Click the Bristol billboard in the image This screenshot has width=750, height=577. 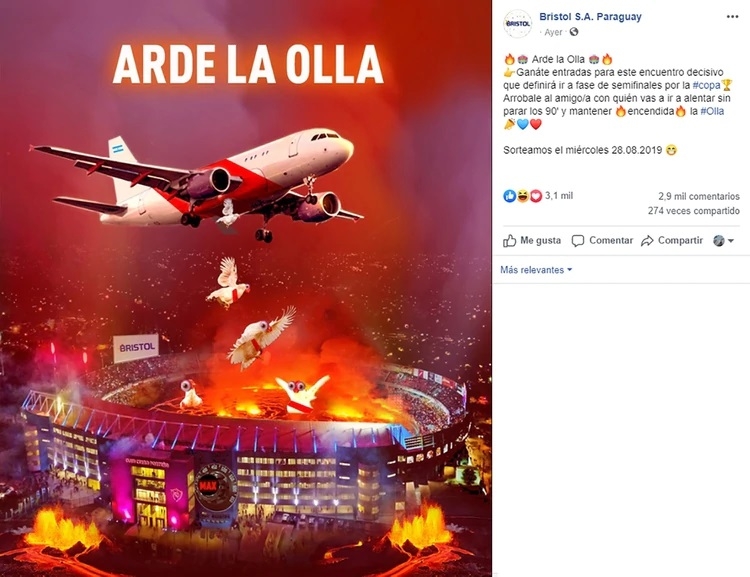click(136, 347)
